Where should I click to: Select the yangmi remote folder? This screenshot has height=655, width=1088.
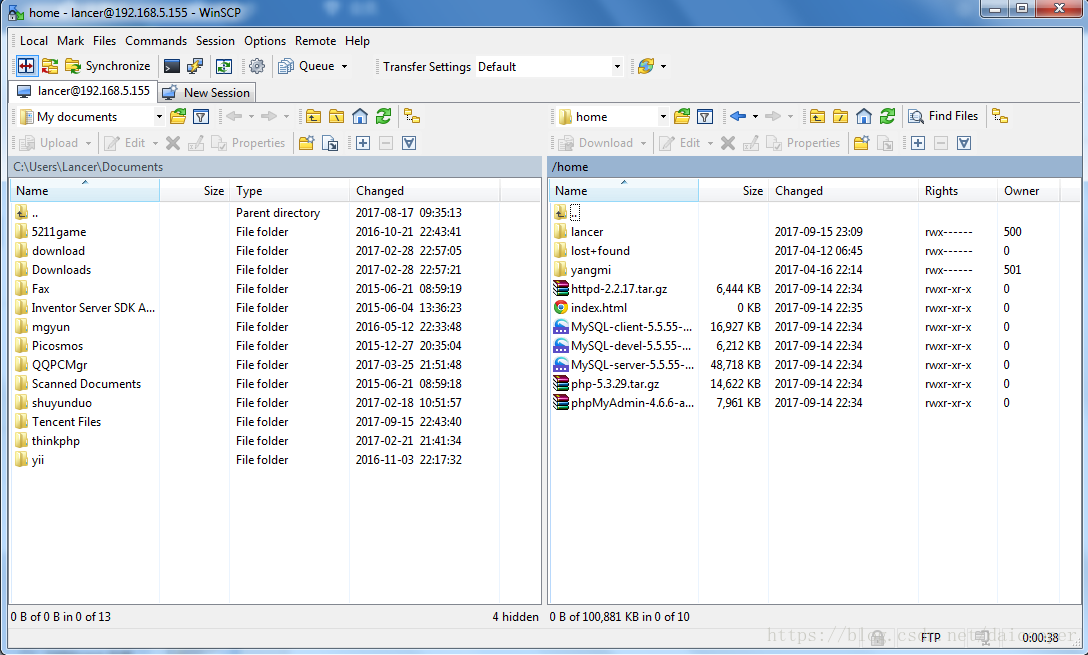click(x=590, y=269)
